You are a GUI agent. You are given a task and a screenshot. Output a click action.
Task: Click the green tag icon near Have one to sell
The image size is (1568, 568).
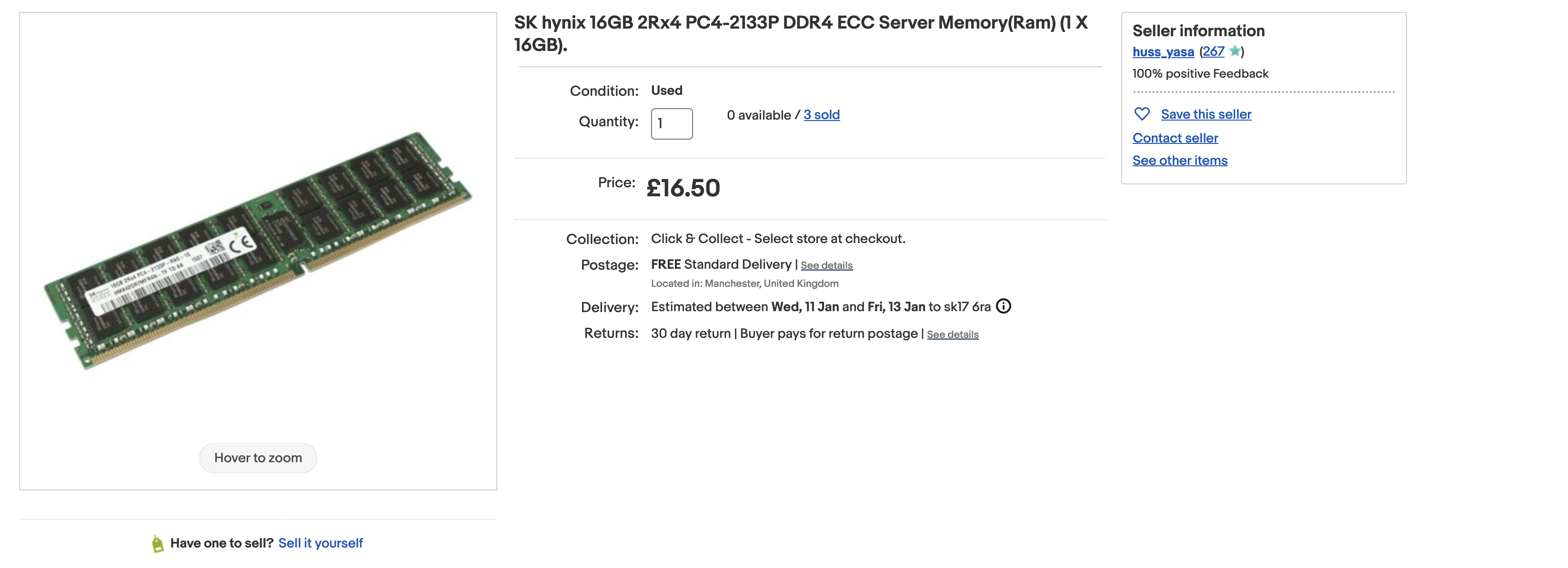pyautogui.click(x=158, y=543)
